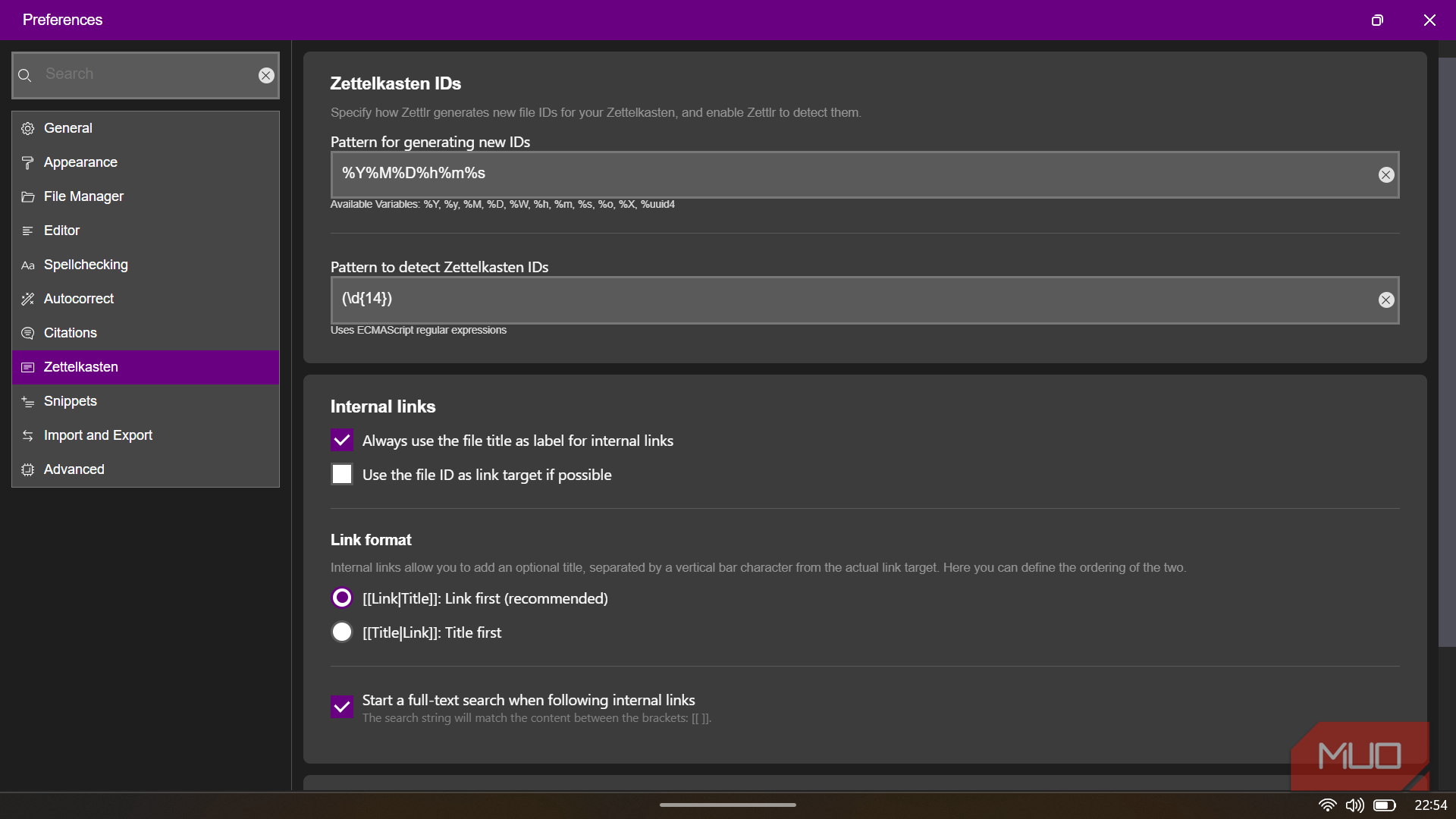Click the Zettelkasten card icon
1456x819 pixels.
pyautogui.click(x=28, y=368)
